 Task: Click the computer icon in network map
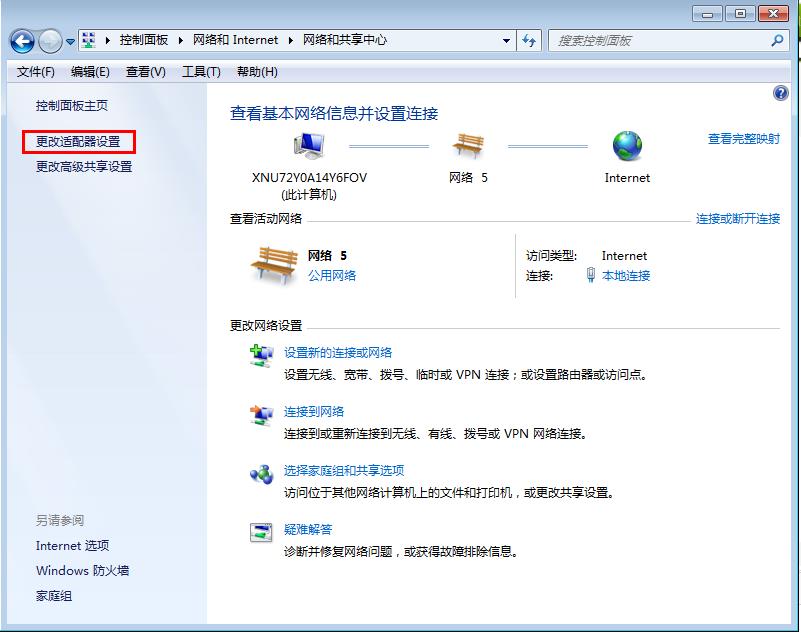[309, 145]
